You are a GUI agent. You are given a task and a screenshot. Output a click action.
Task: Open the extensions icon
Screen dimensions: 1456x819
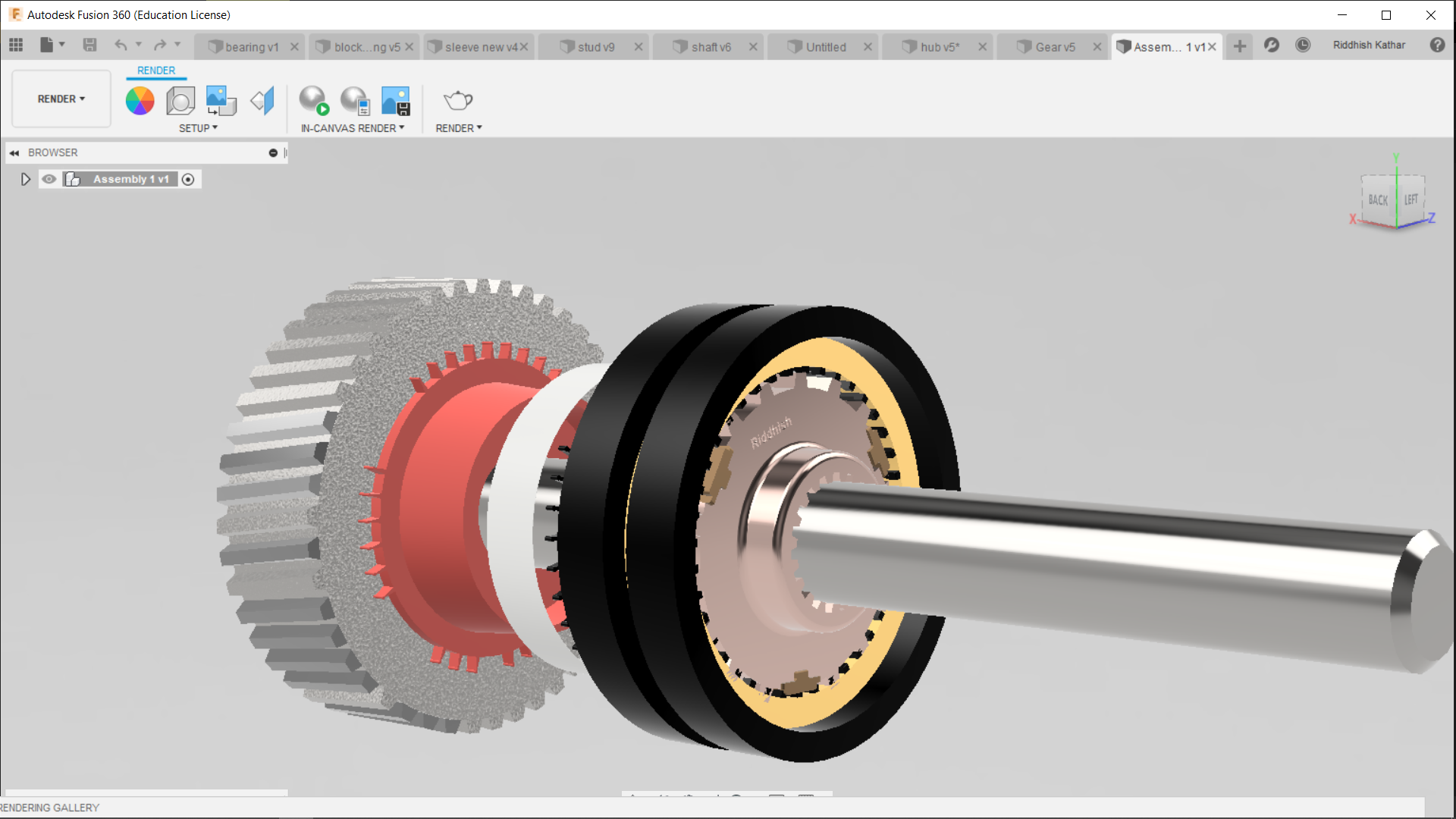(x=1272, y=45)
